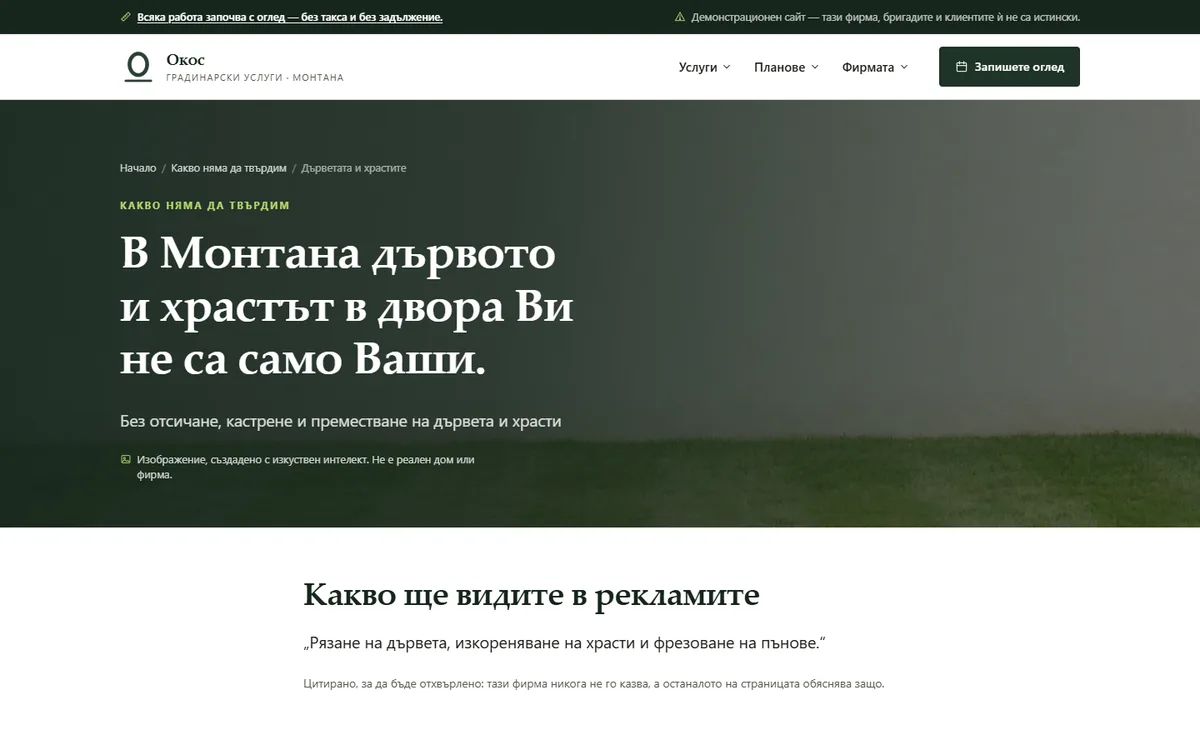
Task: Click the warning triangle icon beside the demo notice
Action: point(680,17)
